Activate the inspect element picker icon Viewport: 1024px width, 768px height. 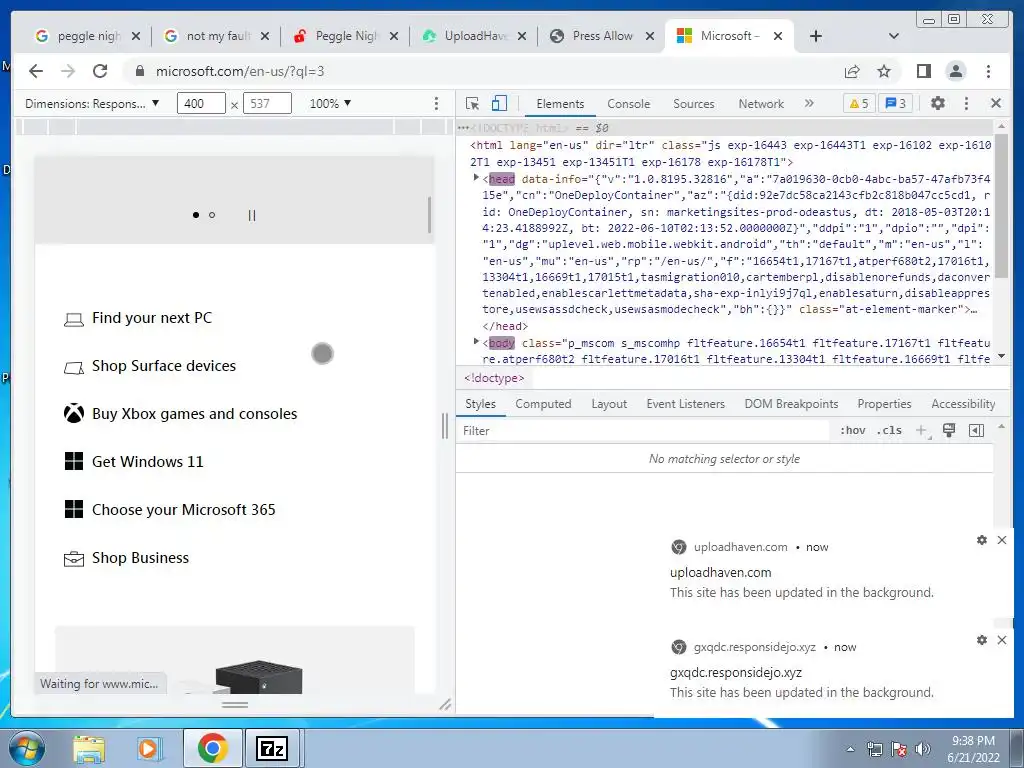[472, 103]
